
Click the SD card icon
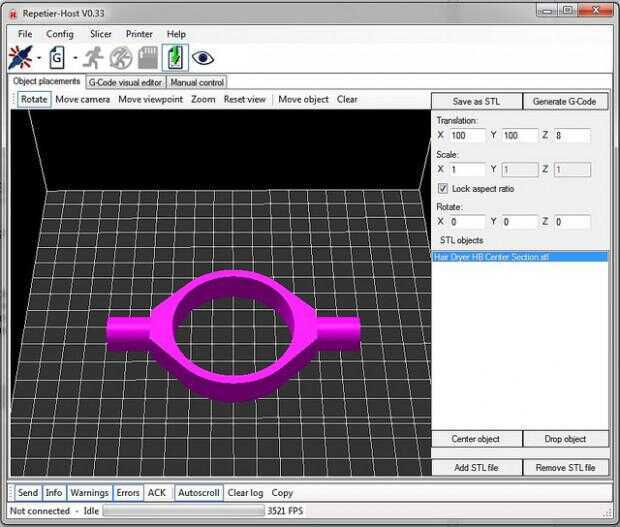pos(148,58)
